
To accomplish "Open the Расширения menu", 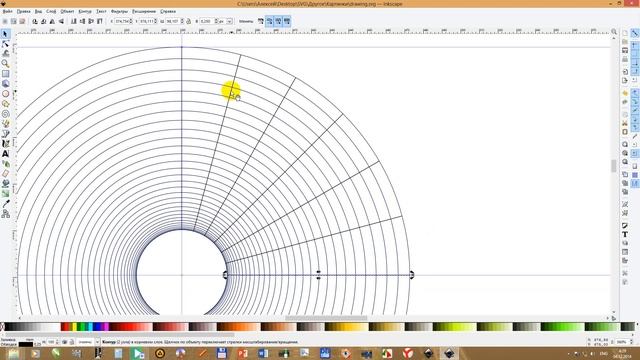I will 144,11.
